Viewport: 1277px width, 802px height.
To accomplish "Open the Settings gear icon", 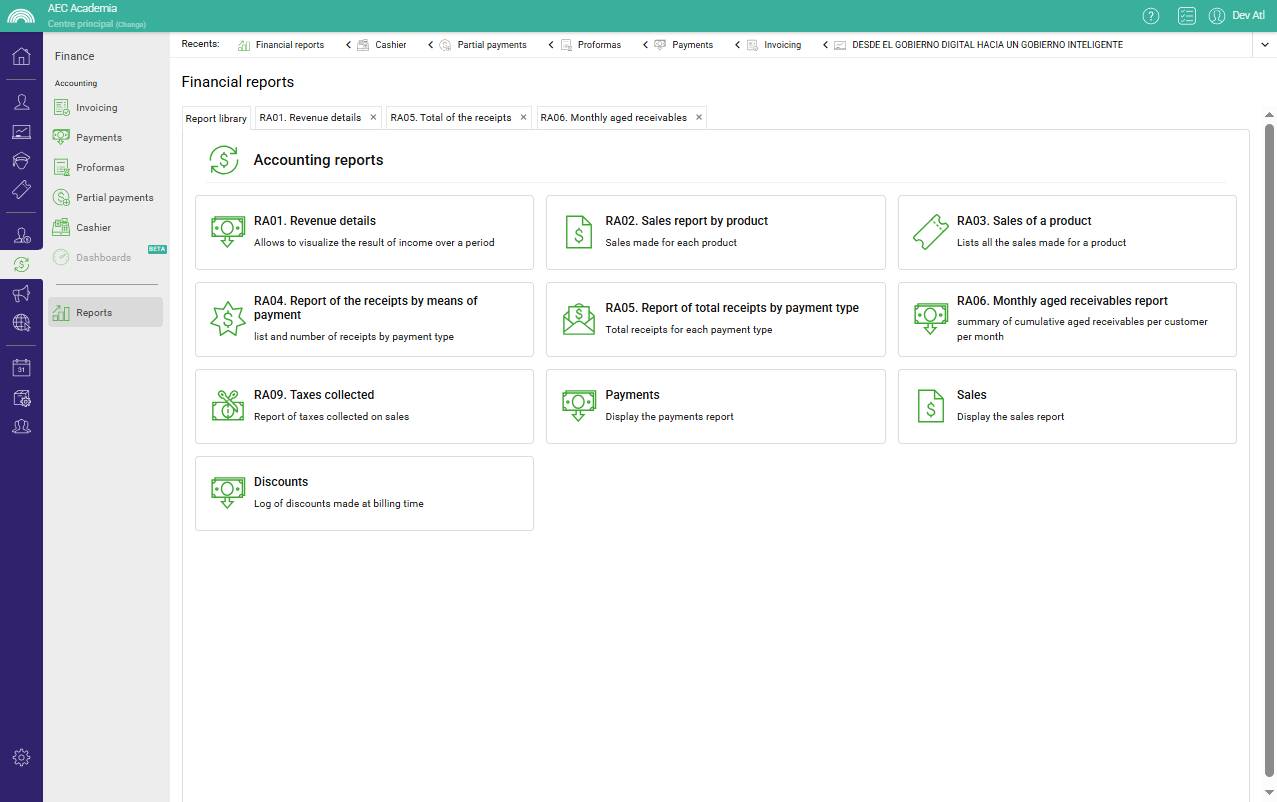I will point(21,757).
